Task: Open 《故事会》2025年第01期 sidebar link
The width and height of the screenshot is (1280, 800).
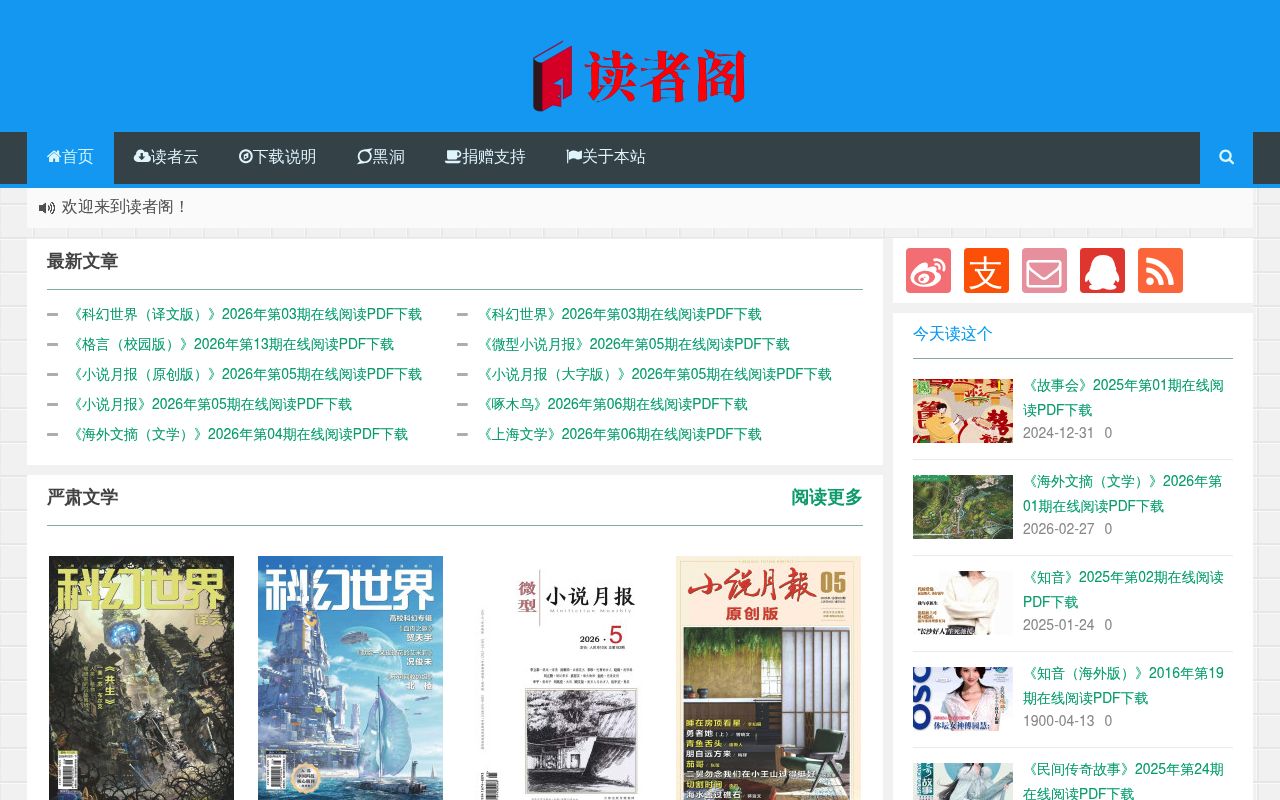Action: tap(1123, 398)
